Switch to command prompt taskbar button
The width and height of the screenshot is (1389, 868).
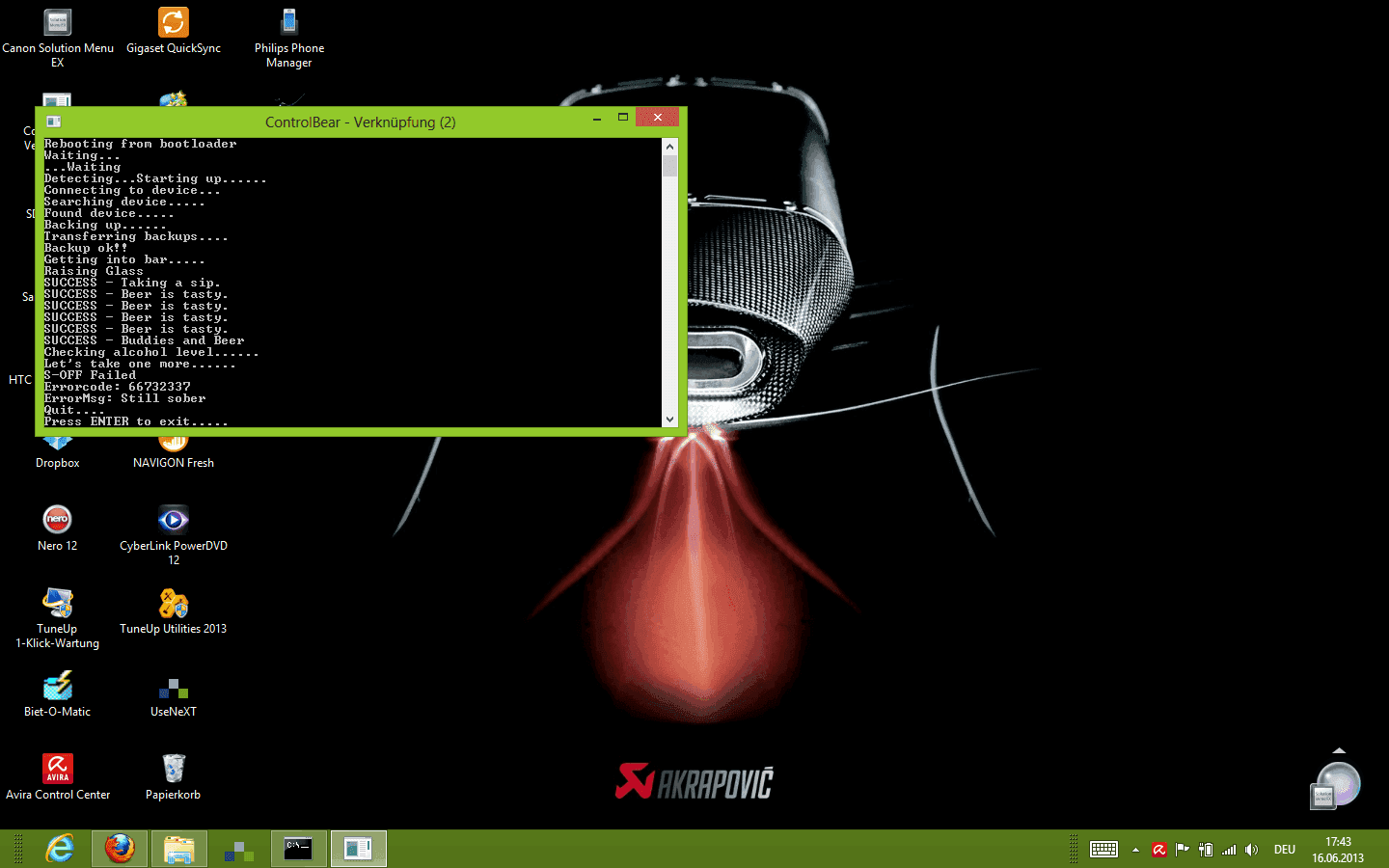299,849
